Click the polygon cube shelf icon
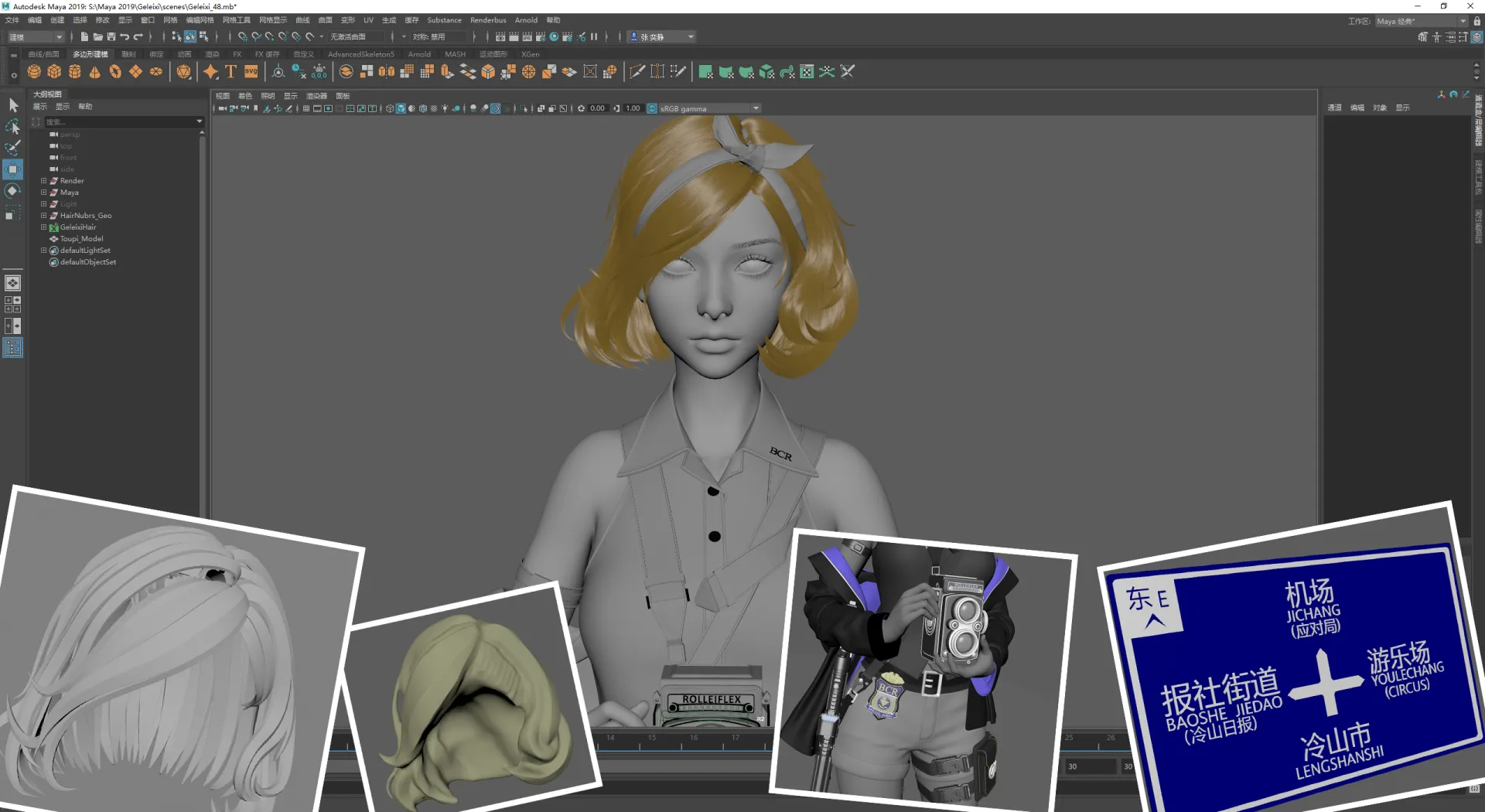1485x812 pixels. coord(54,72)
